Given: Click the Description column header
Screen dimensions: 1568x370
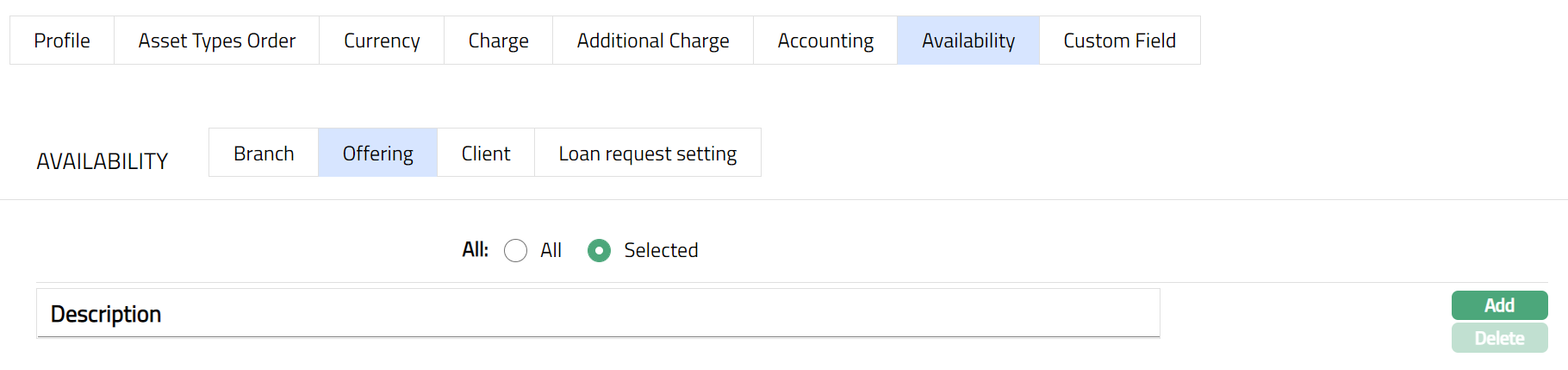Looking at the screenshot, I should tap(106, 314).
